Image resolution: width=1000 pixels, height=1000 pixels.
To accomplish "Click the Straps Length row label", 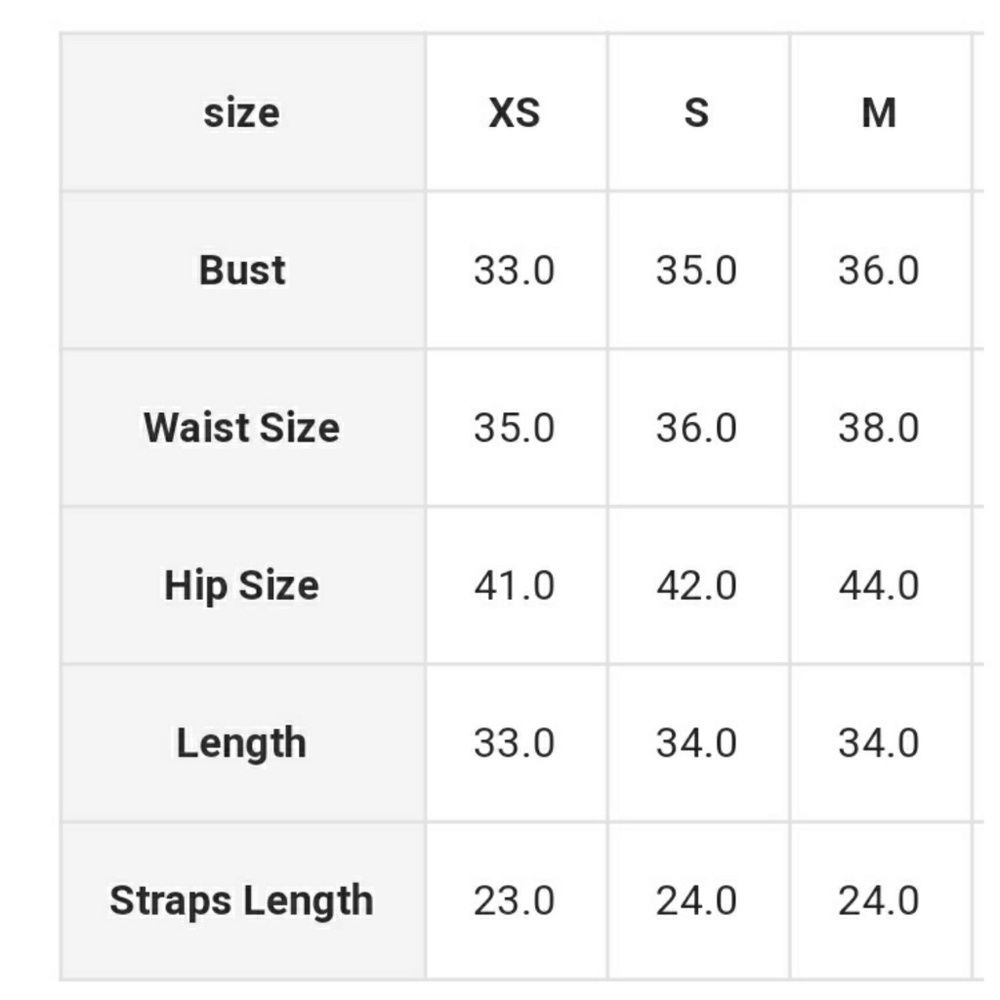I will coord(242,901).
